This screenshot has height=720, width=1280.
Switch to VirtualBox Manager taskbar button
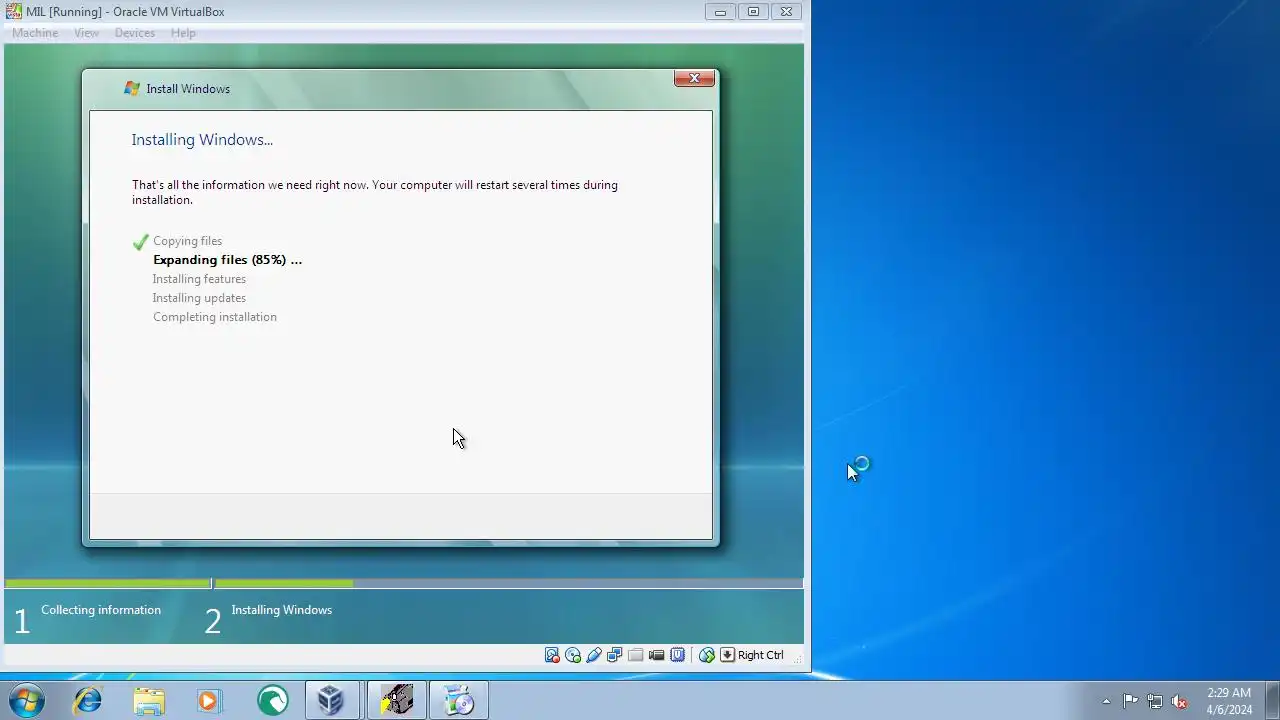[x=332, y=700]
